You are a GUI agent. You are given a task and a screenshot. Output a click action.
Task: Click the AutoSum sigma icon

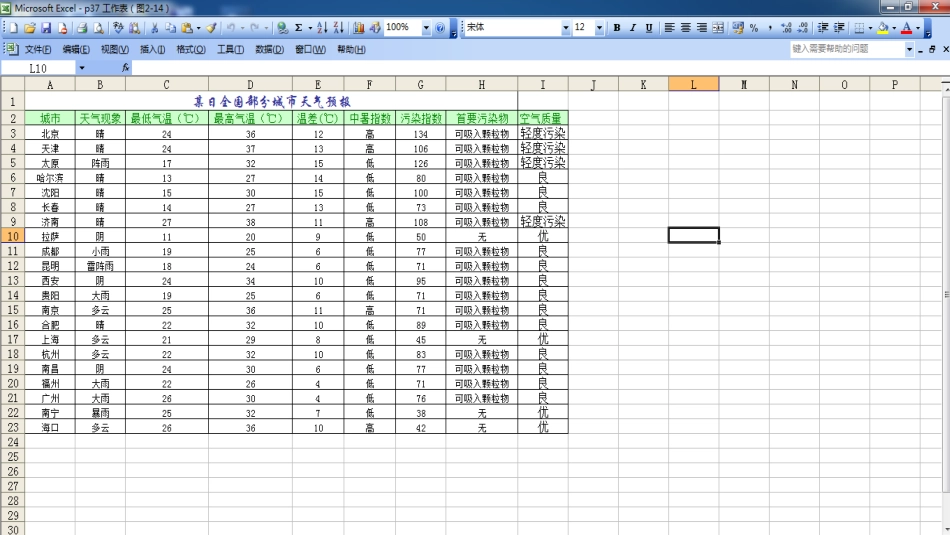(298, 28)
